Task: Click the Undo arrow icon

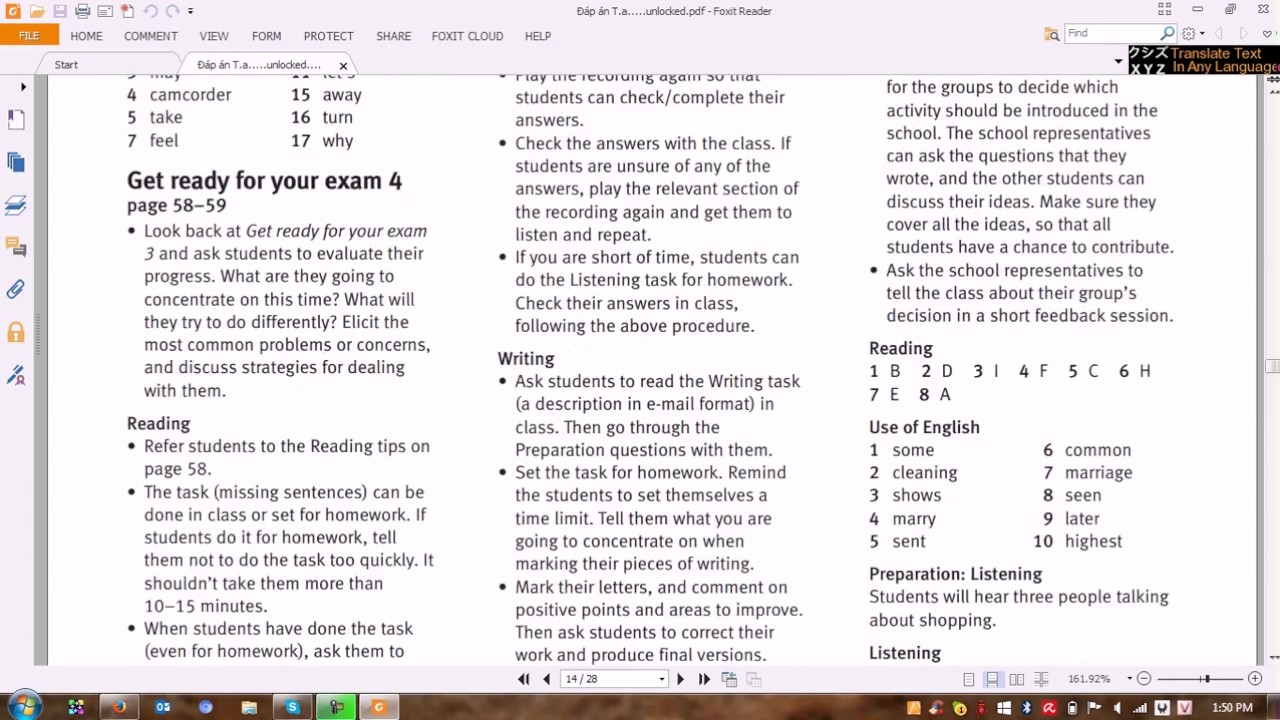Action: pos(150,11)
